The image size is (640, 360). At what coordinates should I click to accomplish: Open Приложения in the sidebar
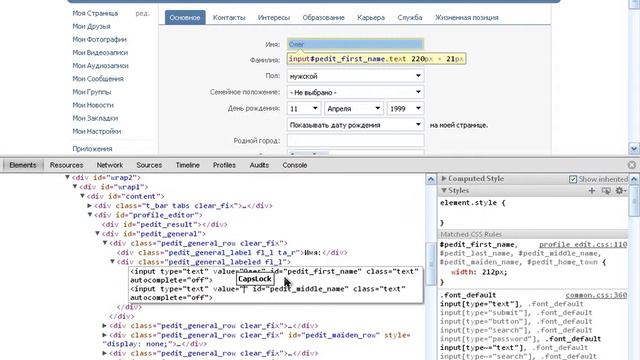(92, 149)
